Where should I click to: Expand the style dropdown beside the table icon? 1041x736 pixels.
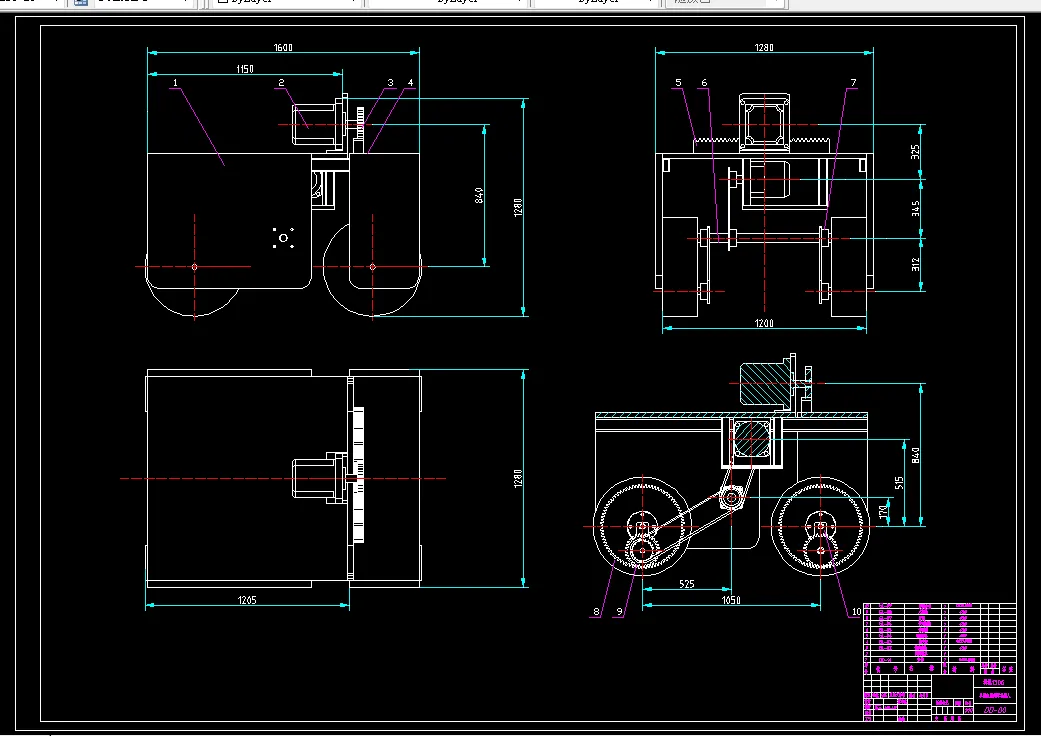click(x=144, y=3)
